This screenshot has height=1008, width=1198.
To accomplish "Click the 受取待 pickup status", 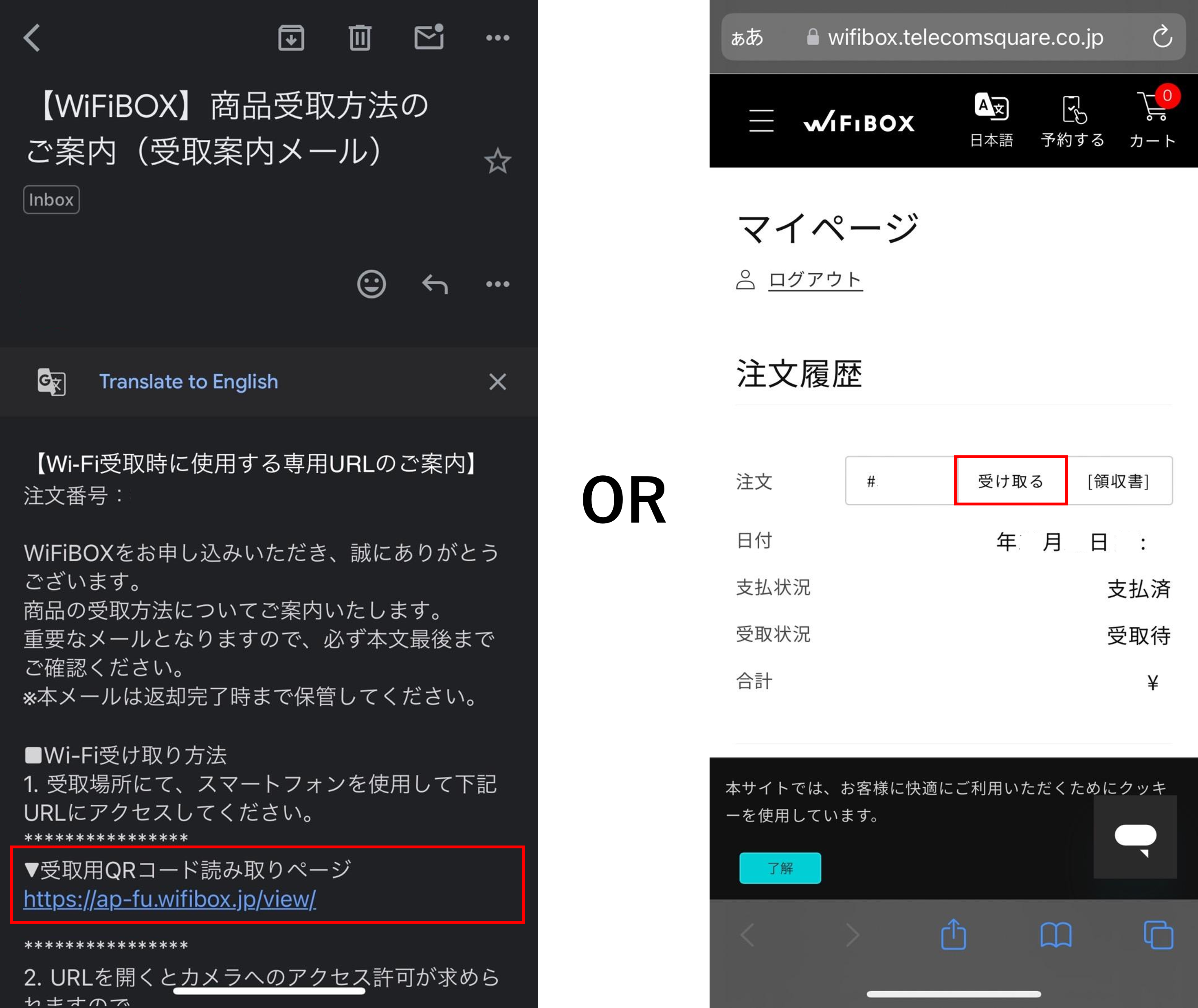I will 1139,635.
